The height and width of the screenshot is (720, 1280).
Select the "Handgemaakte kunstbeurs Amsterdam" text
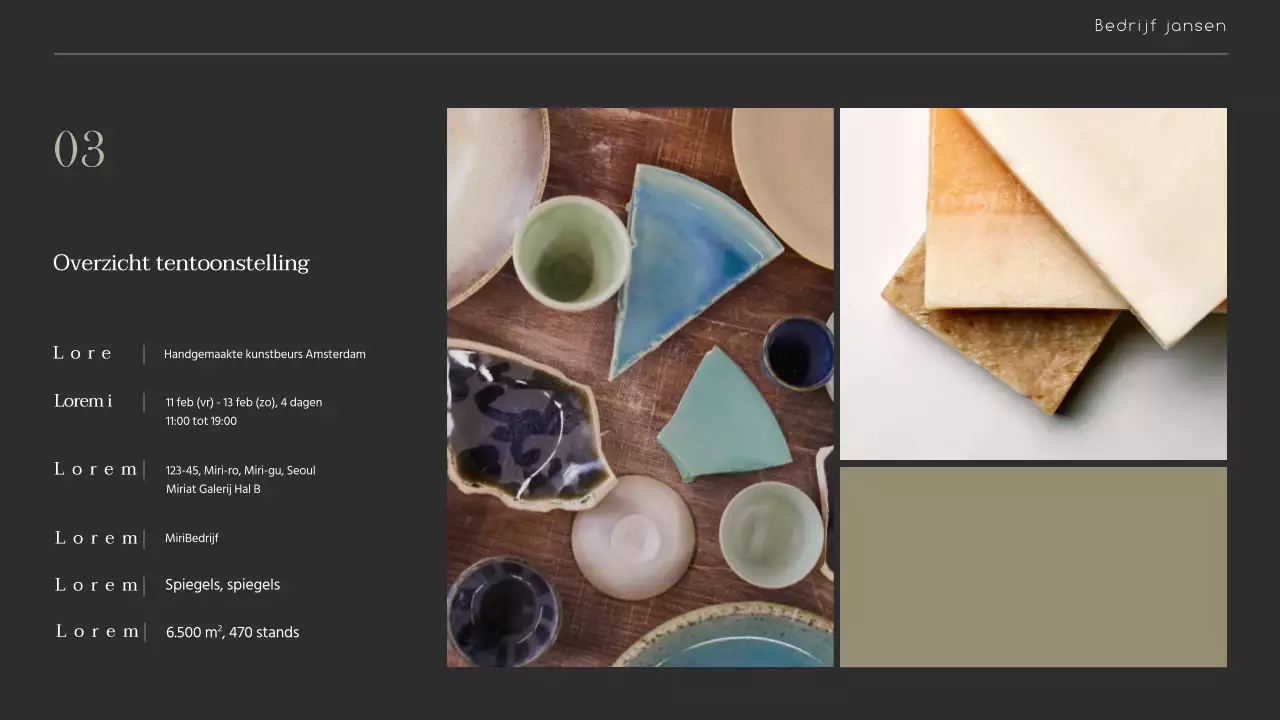point(264,354)
